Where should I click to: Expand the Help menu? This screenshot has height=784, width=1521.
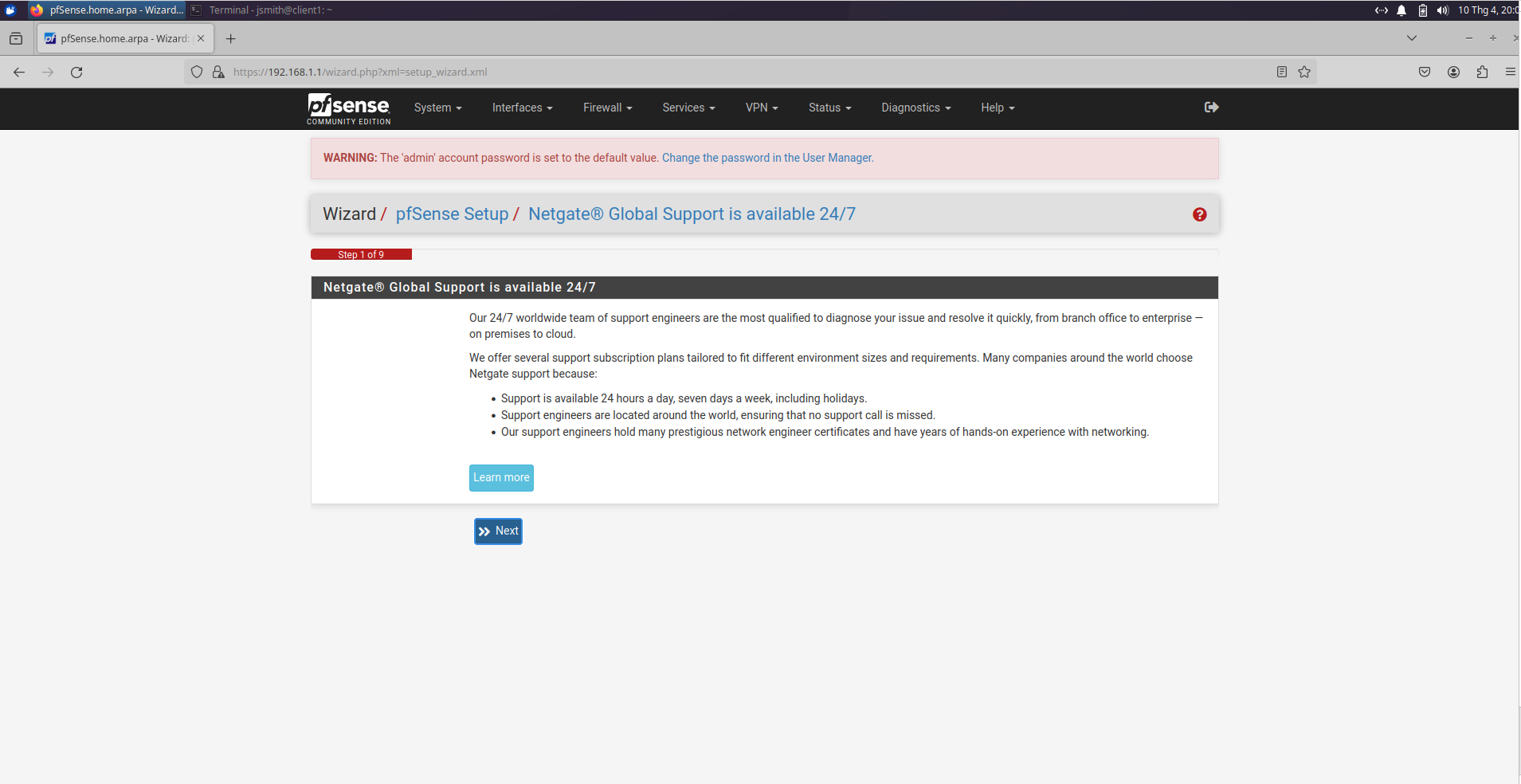(x=998, y=108)
